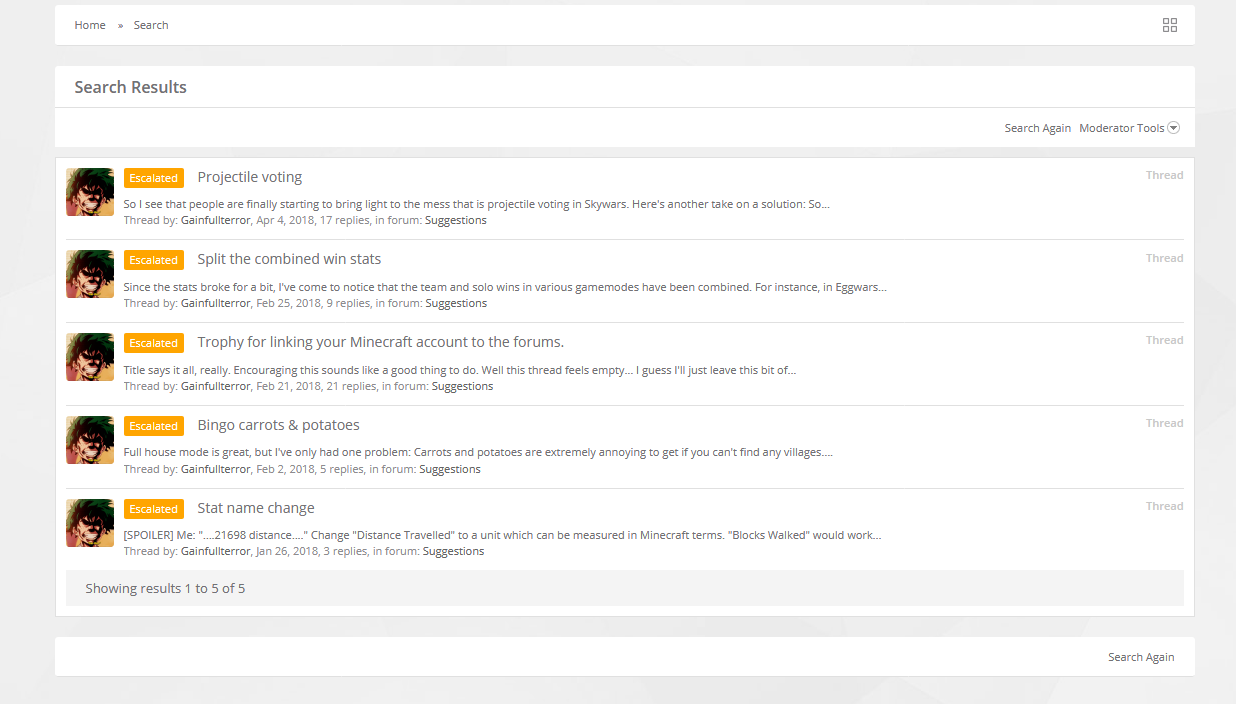Viewport: 1236px width, 704px height.
Task: Open Suggestions forum link under Bingo carrots thread
Action: (x=450, y=469)
